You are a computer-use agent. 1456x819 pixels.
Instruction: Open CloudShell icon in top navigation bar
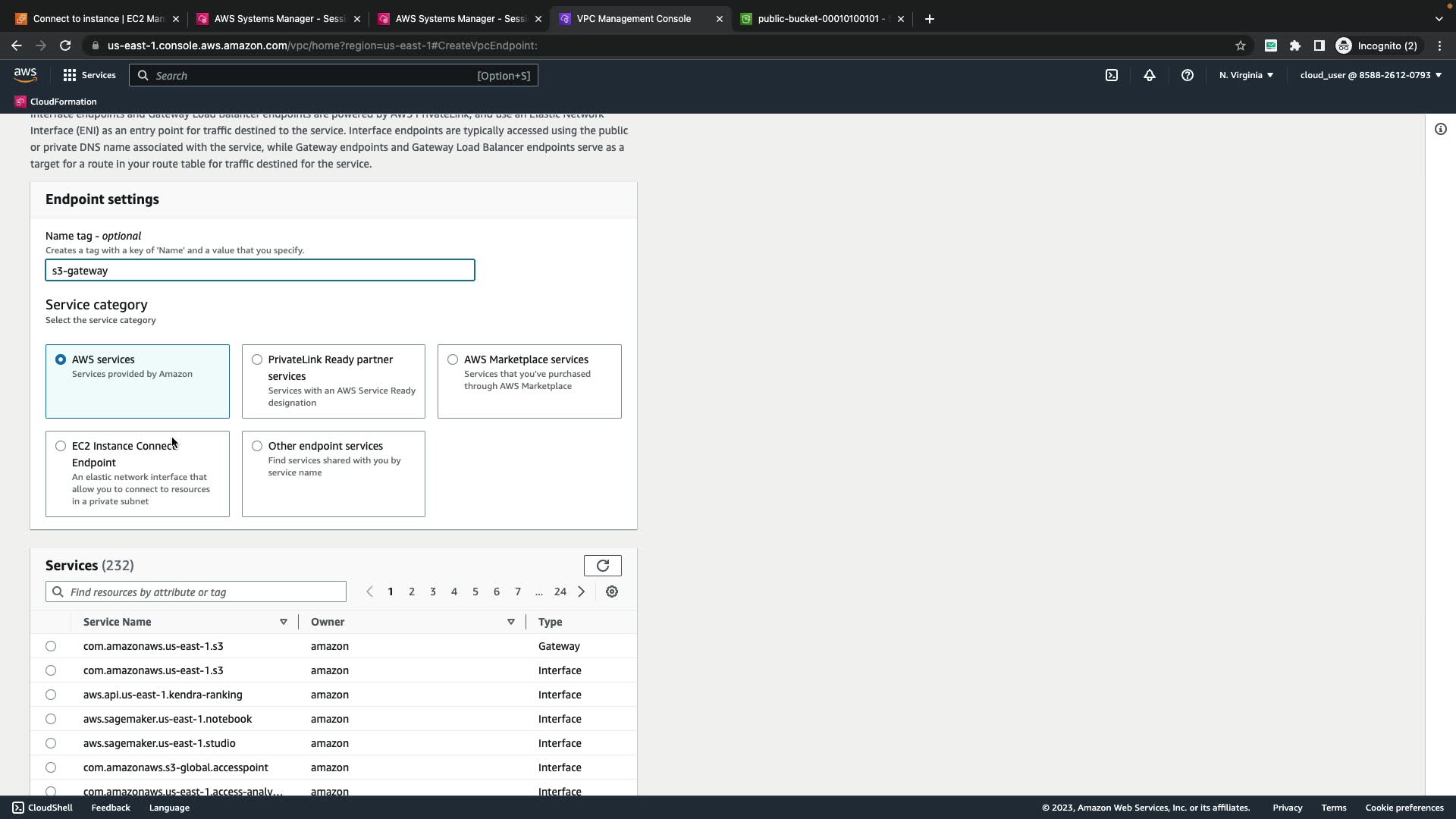(x=1111, y=75)
